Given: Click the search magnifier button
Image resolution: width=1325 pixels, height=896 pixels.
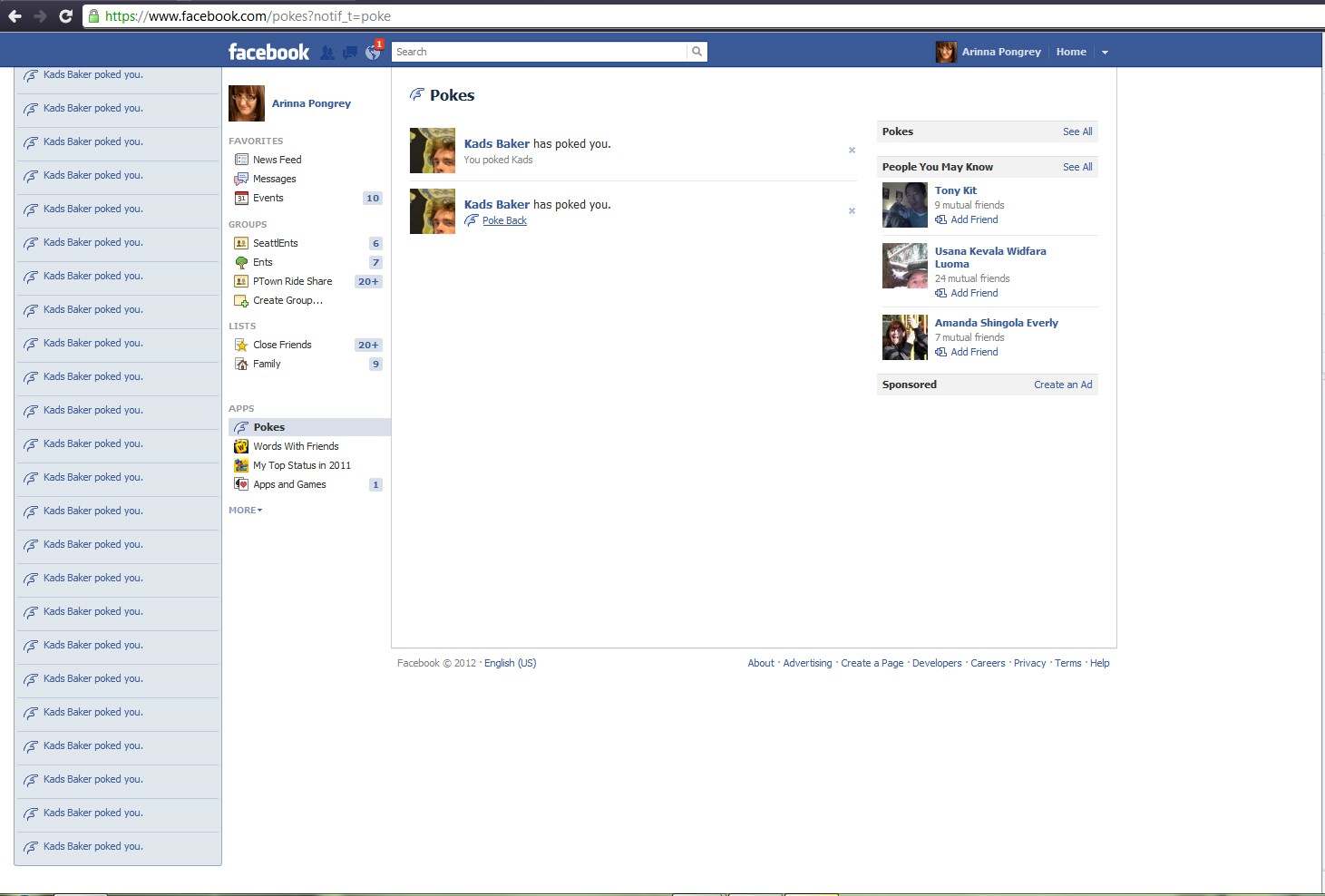Looking at the screenshot, I should 697,52.
